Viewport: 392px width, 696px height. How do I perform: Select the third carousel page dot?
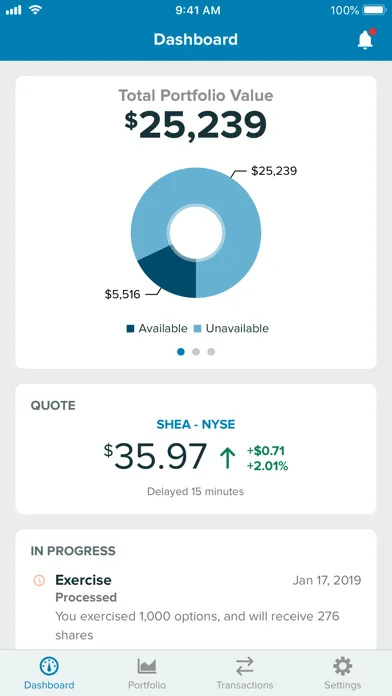coord(211,352)
